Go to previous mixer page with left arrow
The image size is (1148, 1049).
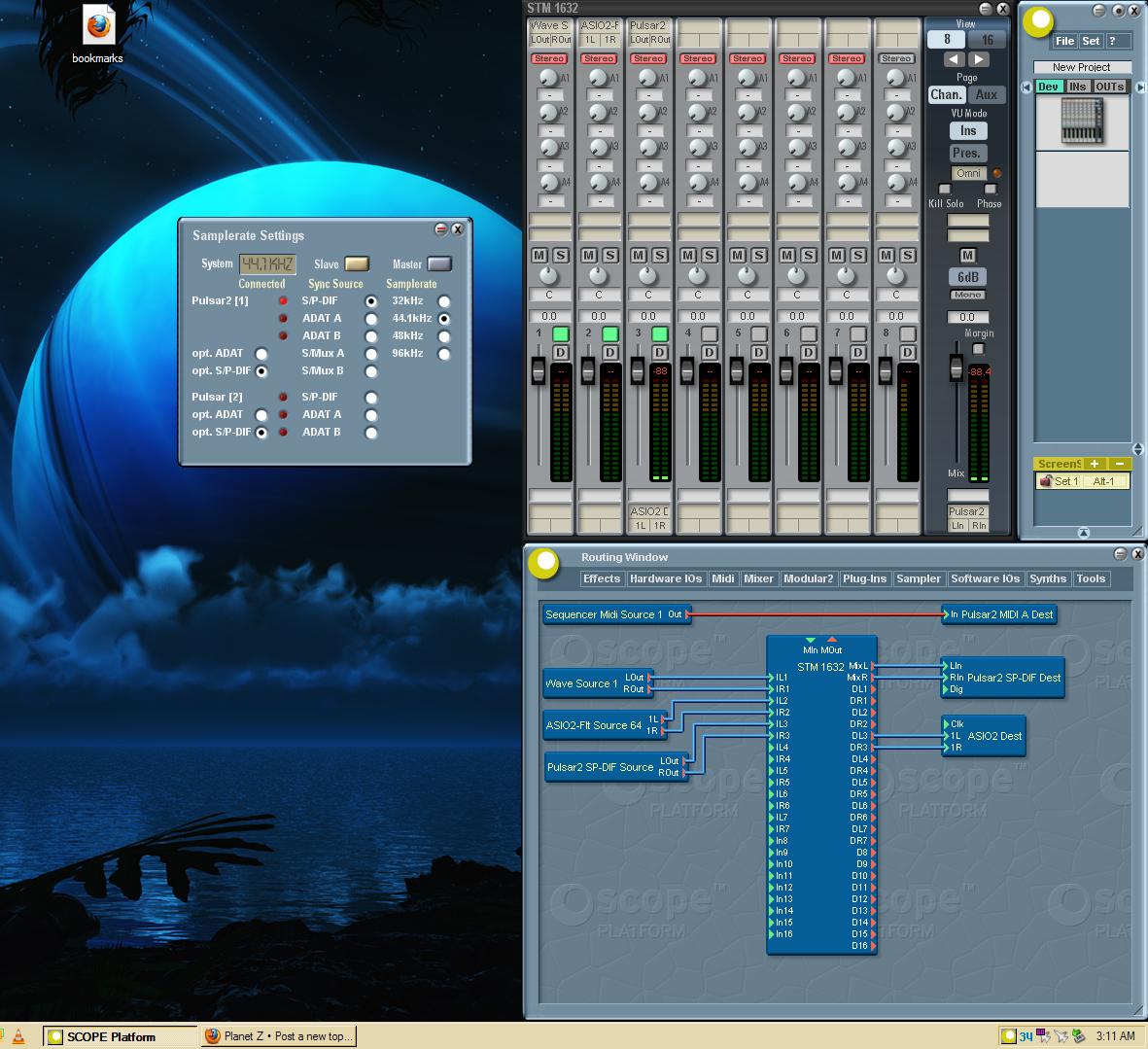[x=954, y=59]
